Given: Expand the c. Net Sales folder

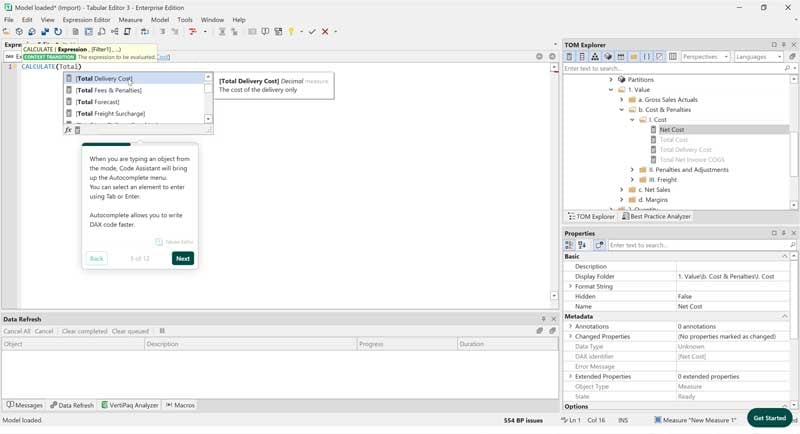Looking at the screenshot, I should click(x=621, y=190).
